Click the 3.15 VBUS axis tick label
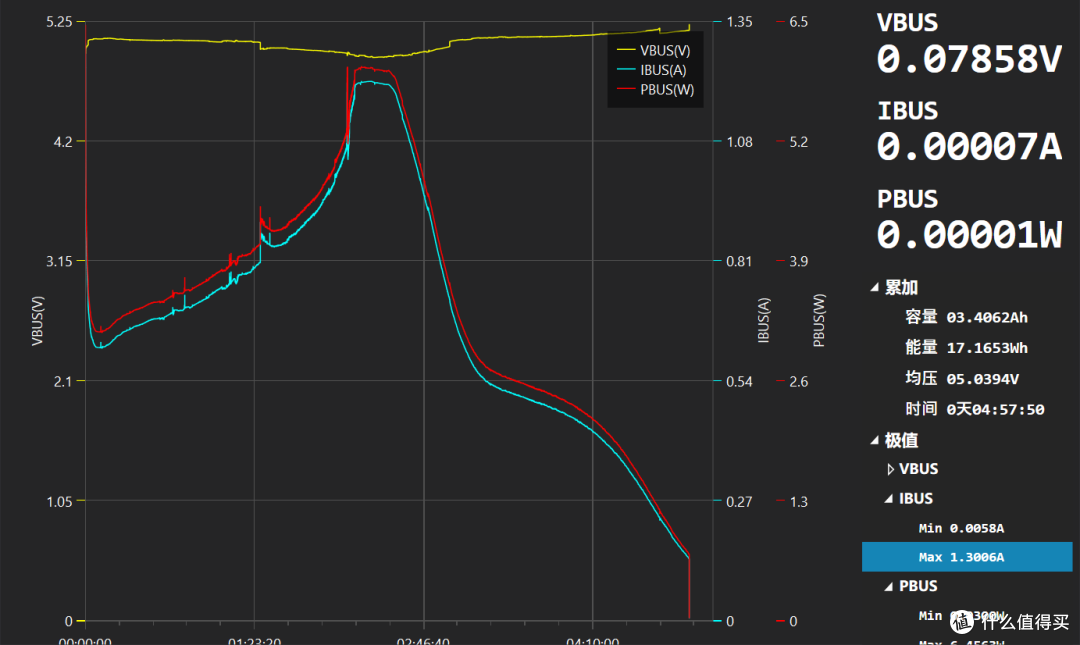The height and width of the screenshot is (645, 1080). [x=59, y=261]
